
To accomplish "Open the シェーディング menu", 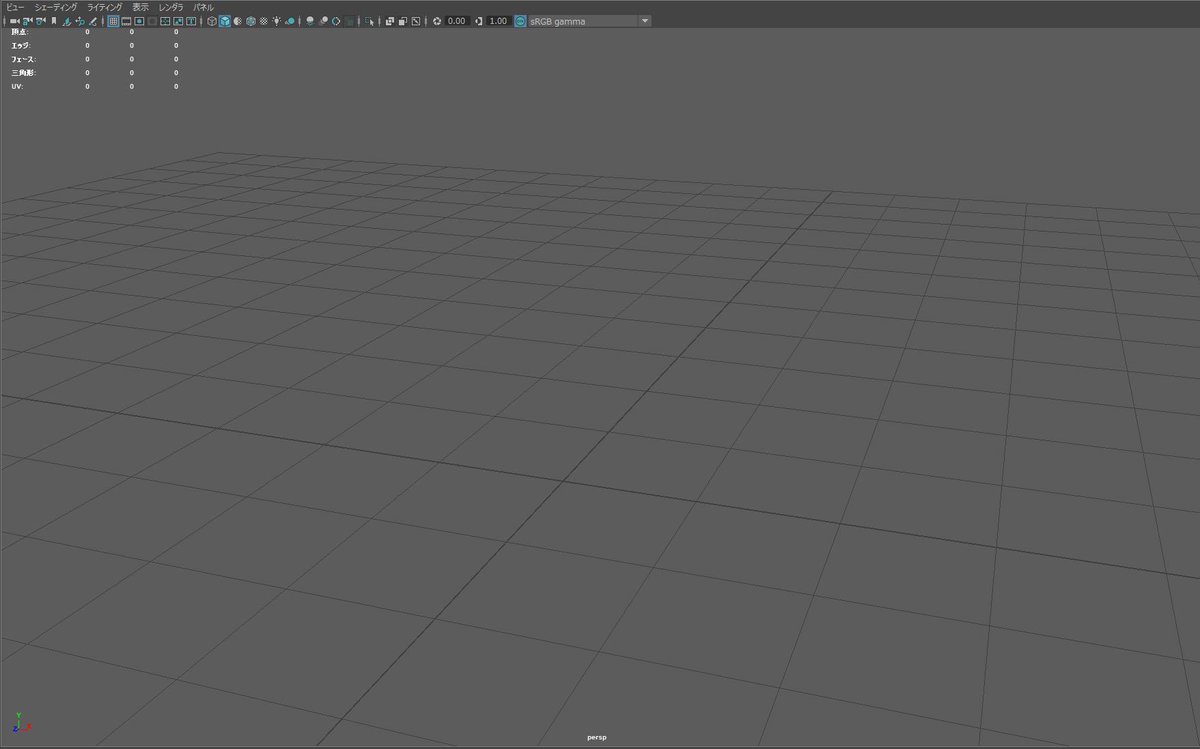I will [x=55, y=7].
